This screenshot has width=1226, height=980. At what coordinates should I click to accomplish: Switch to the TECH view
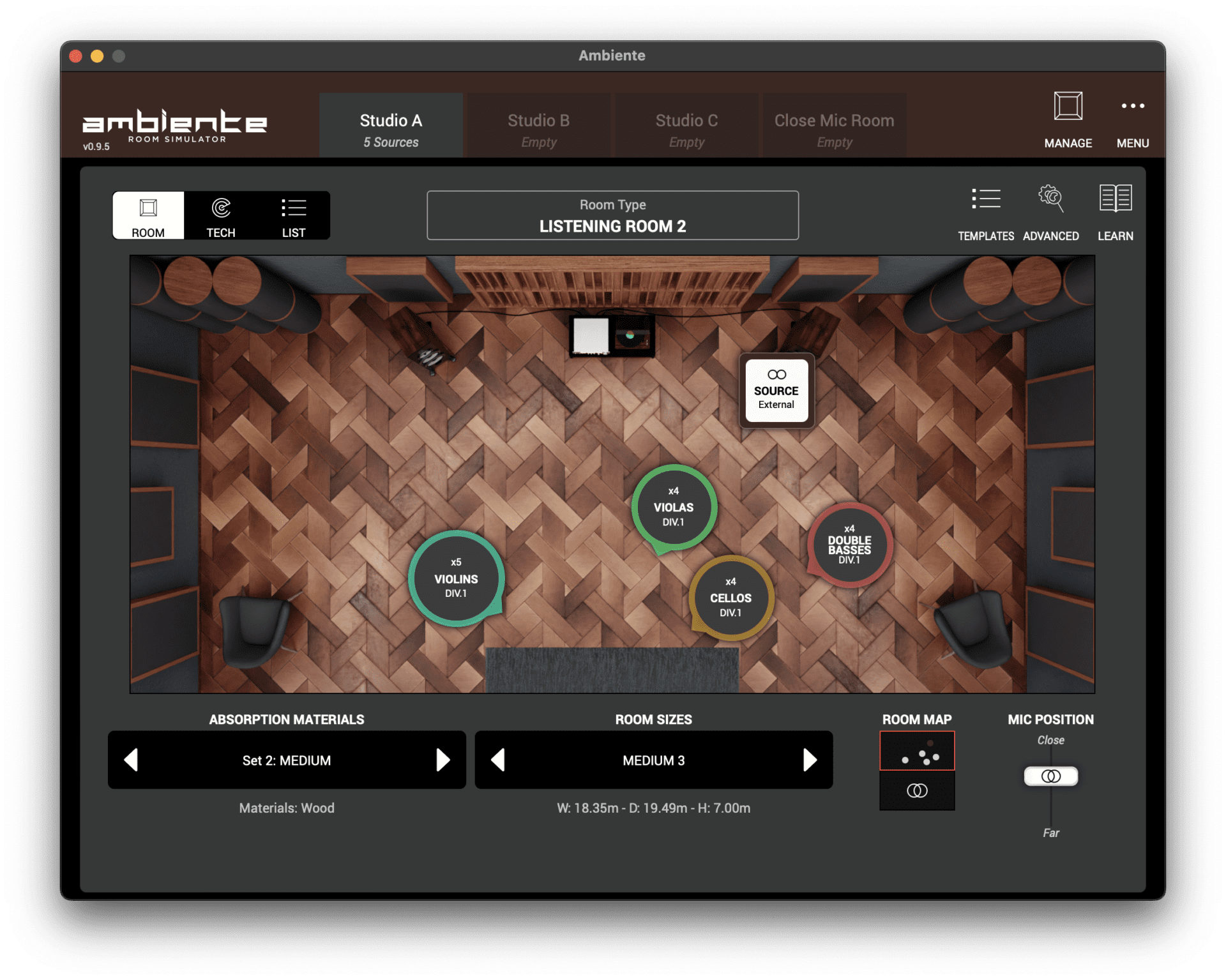[220, 215]
